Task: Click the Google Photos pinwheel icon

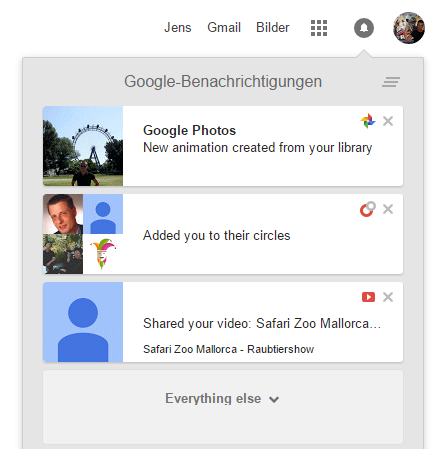Action: [x=368, y=121]
